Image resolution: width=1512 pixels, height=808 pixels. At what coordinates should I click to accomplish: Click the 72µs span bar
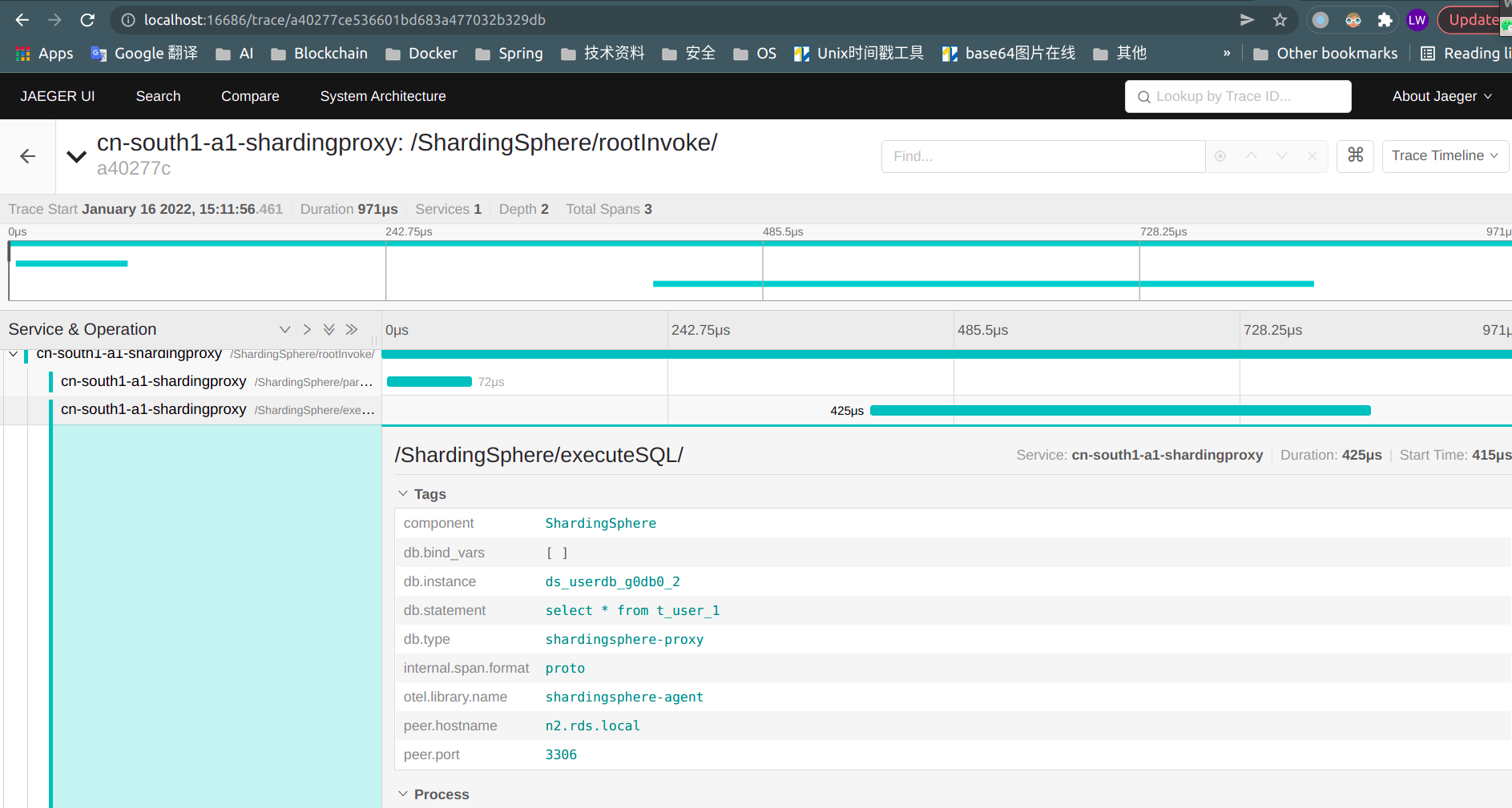(429, 382)
